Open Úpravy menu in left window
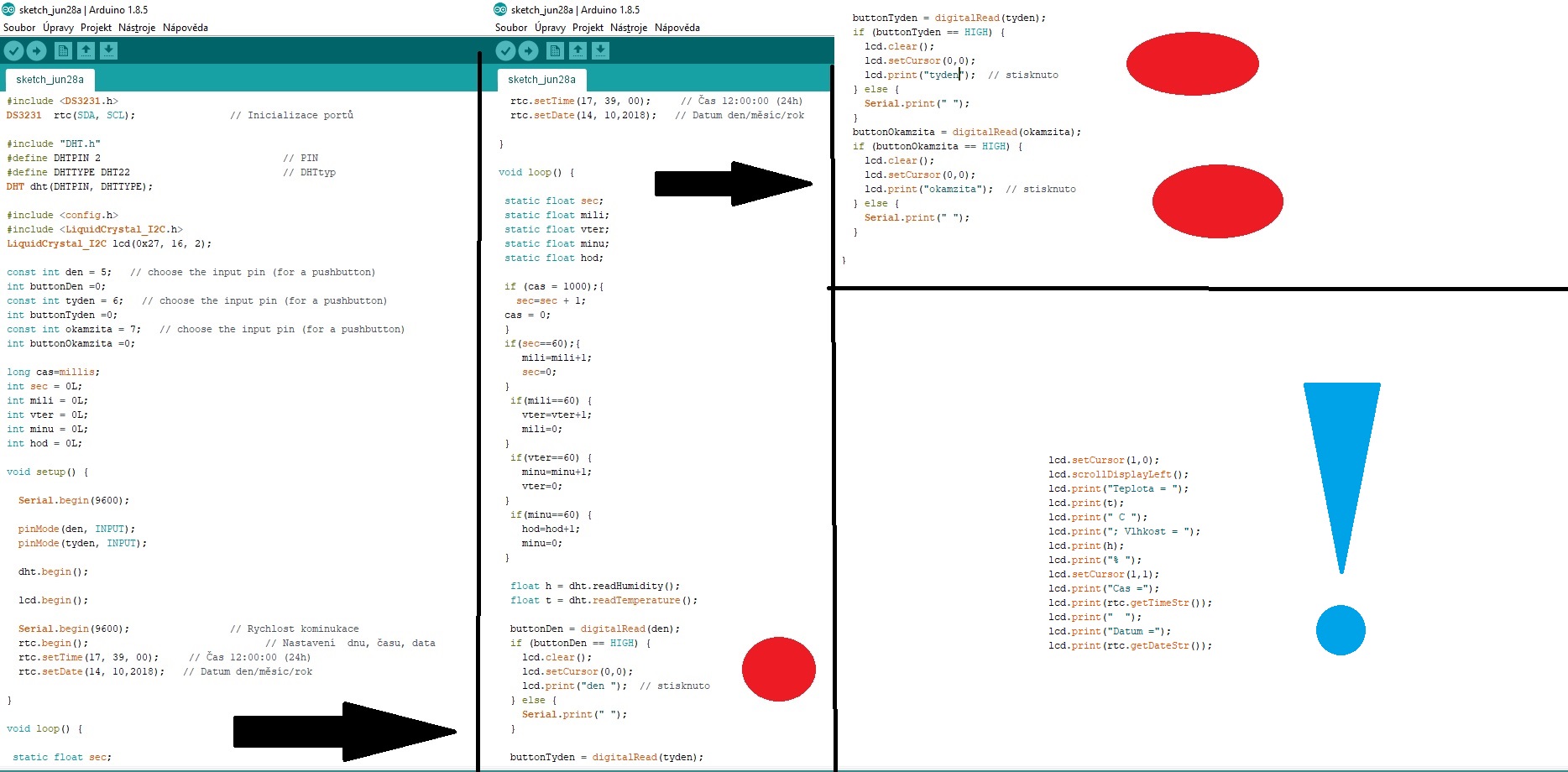The image size is (1568, 772). (x=58, y=28)
